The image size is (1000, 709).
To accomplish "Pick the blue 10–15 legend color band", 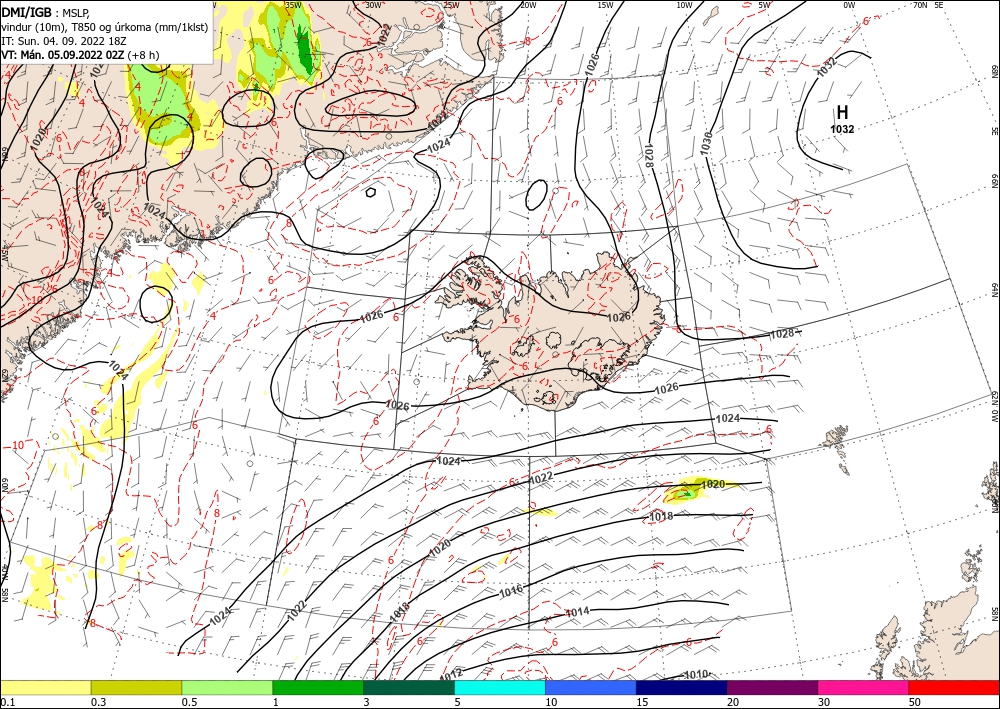I will pyautogui.click(x=591, y=687).
